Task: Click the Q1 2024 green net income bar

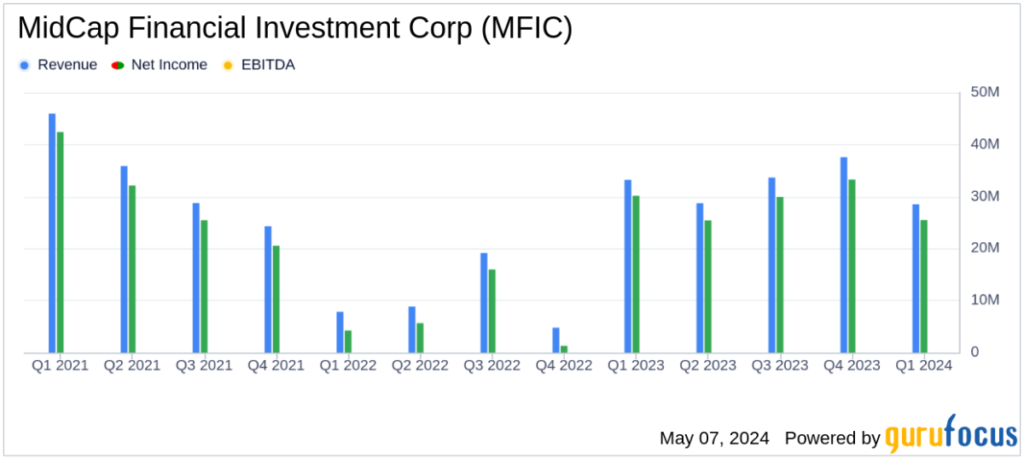Action: (924, 286)
